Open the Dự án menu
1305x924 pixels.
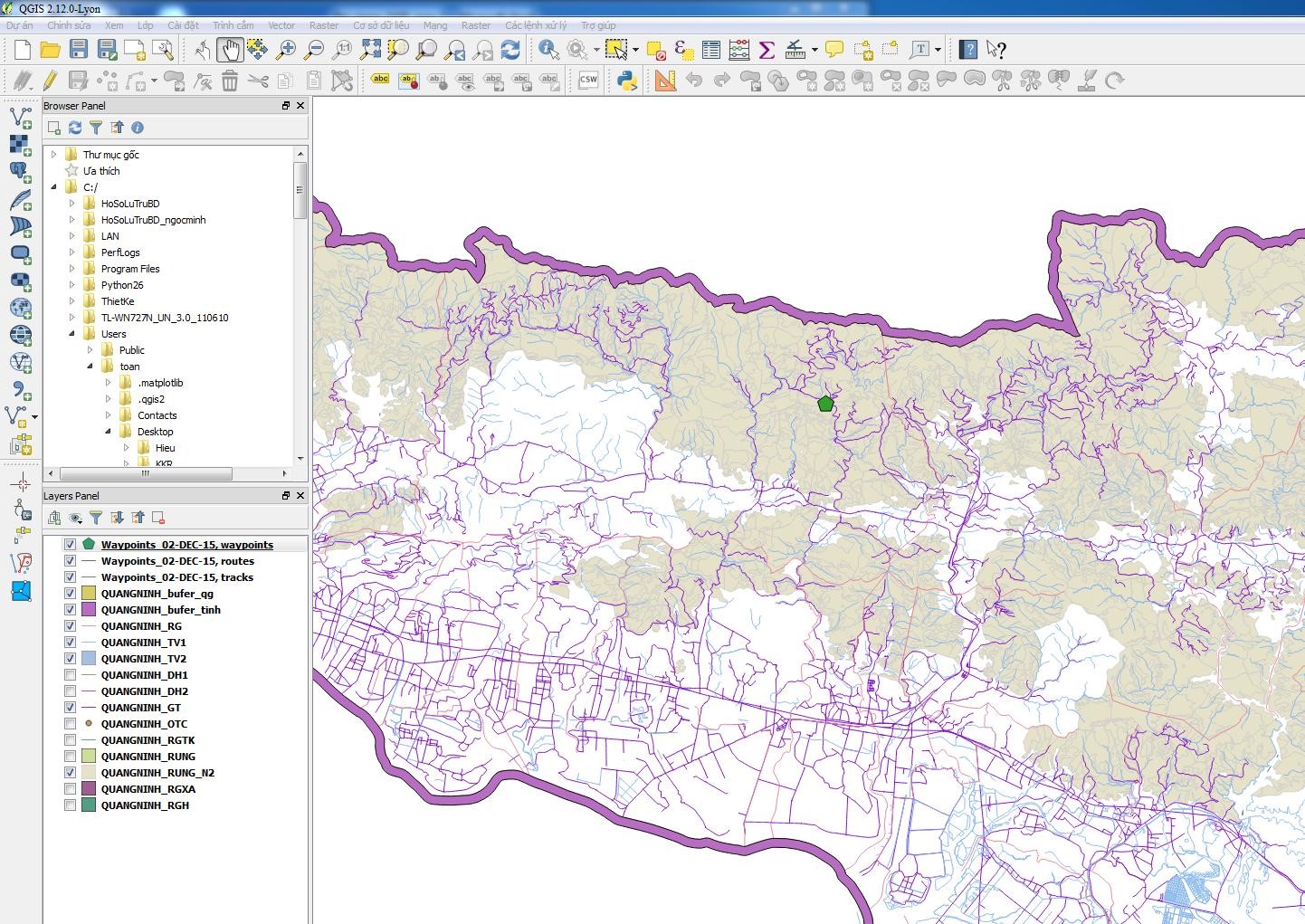click(x=19, y=25)
